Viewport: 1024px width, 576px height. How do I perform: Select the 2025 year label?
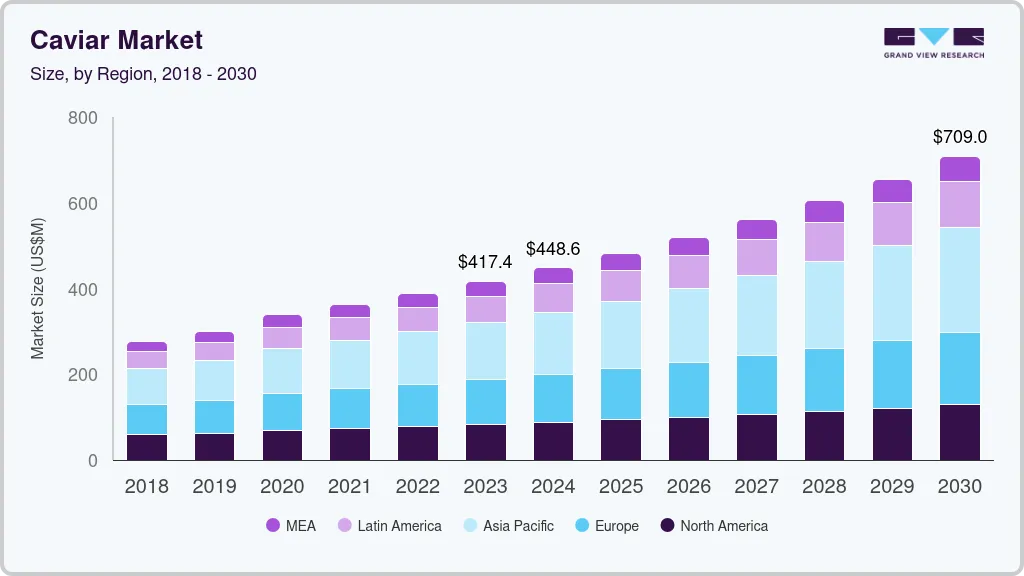point(621,487)
